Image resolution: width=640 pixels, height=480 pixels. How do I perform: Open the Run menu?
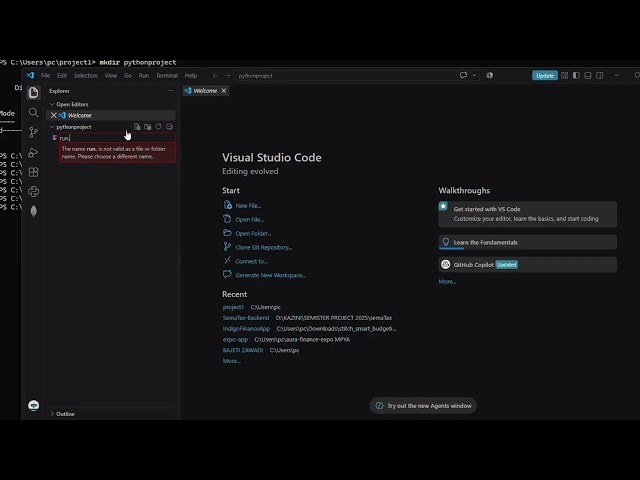point(144,76)
